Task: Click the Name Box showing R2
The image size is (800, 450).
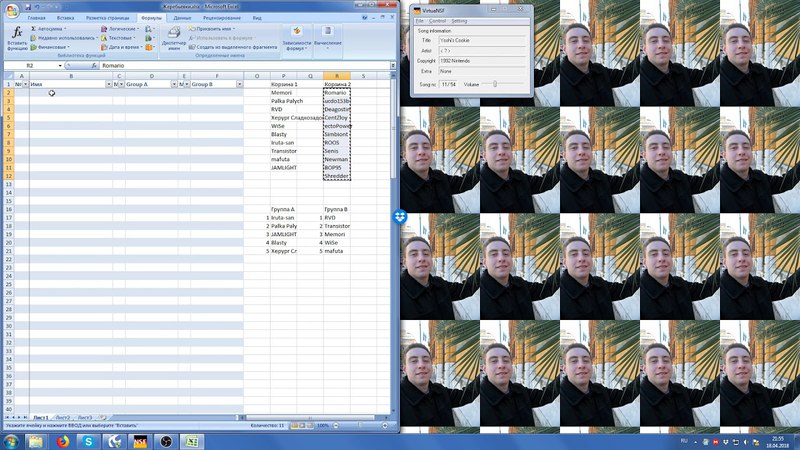Action: [x=31, y=65]
